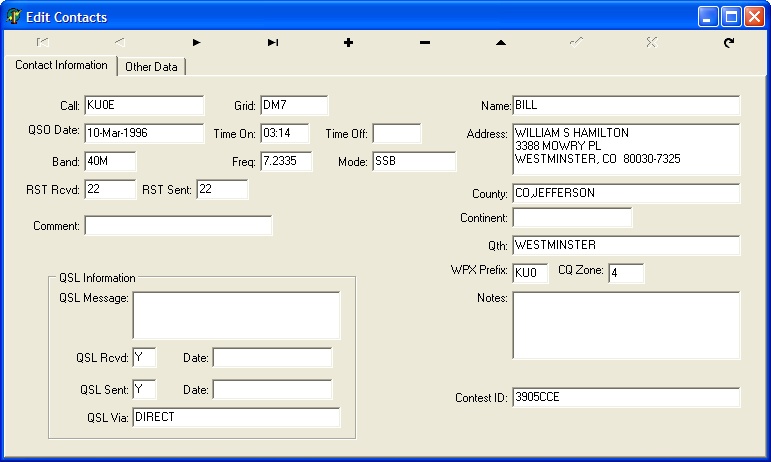Jump to the last contact record
Image resolution: width=771 pixels, height=462 pixels.
click(273, 43)
